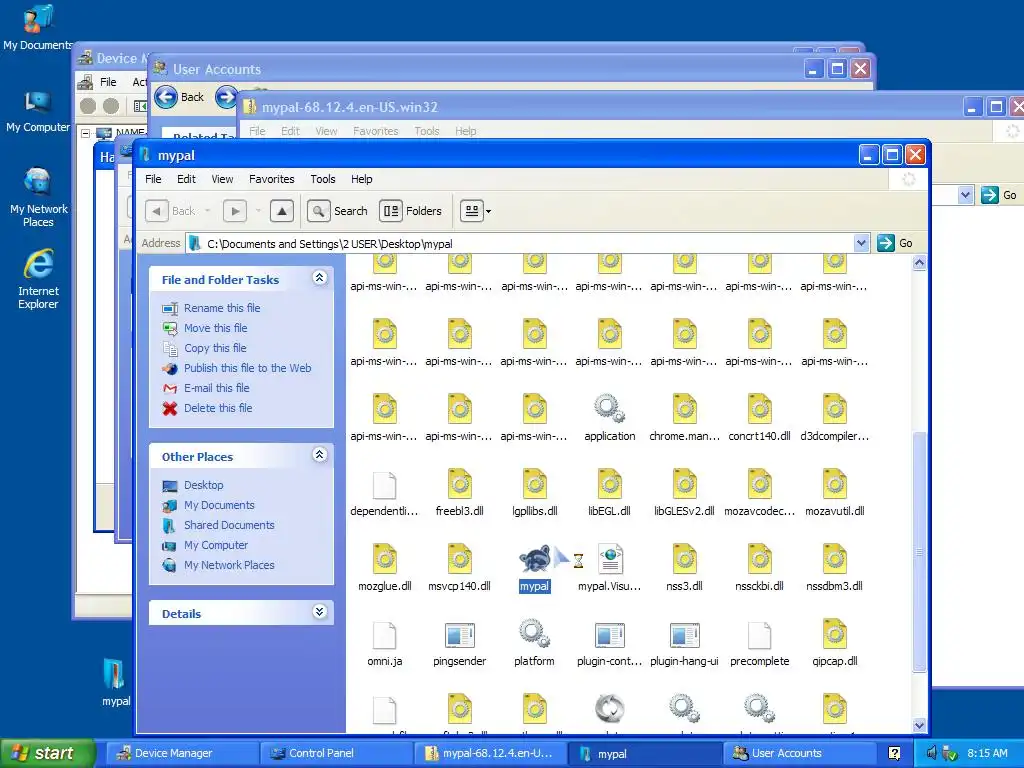Image resolution: width=1024 pixels, height=768 pixels.
Task: Click the volume icon in system tray
Action: pos(932,753)
